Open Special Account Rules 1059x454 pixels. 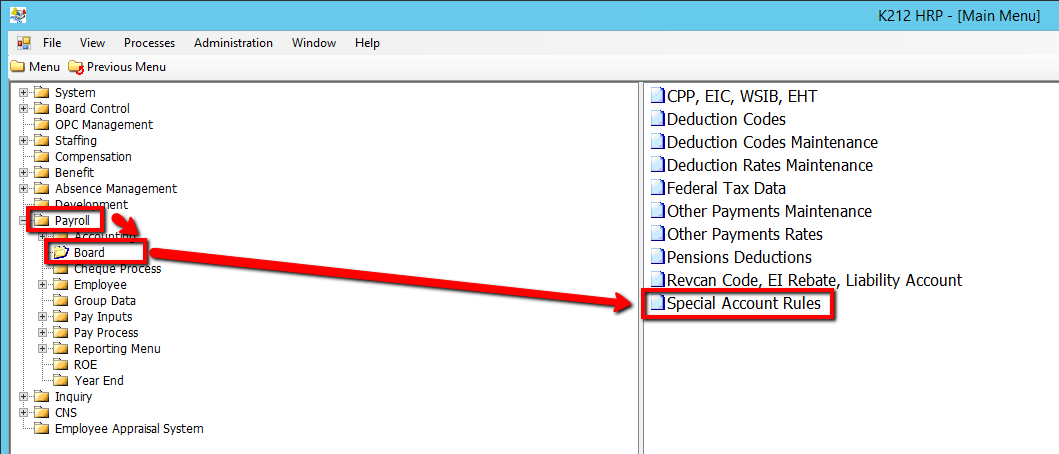743,304
